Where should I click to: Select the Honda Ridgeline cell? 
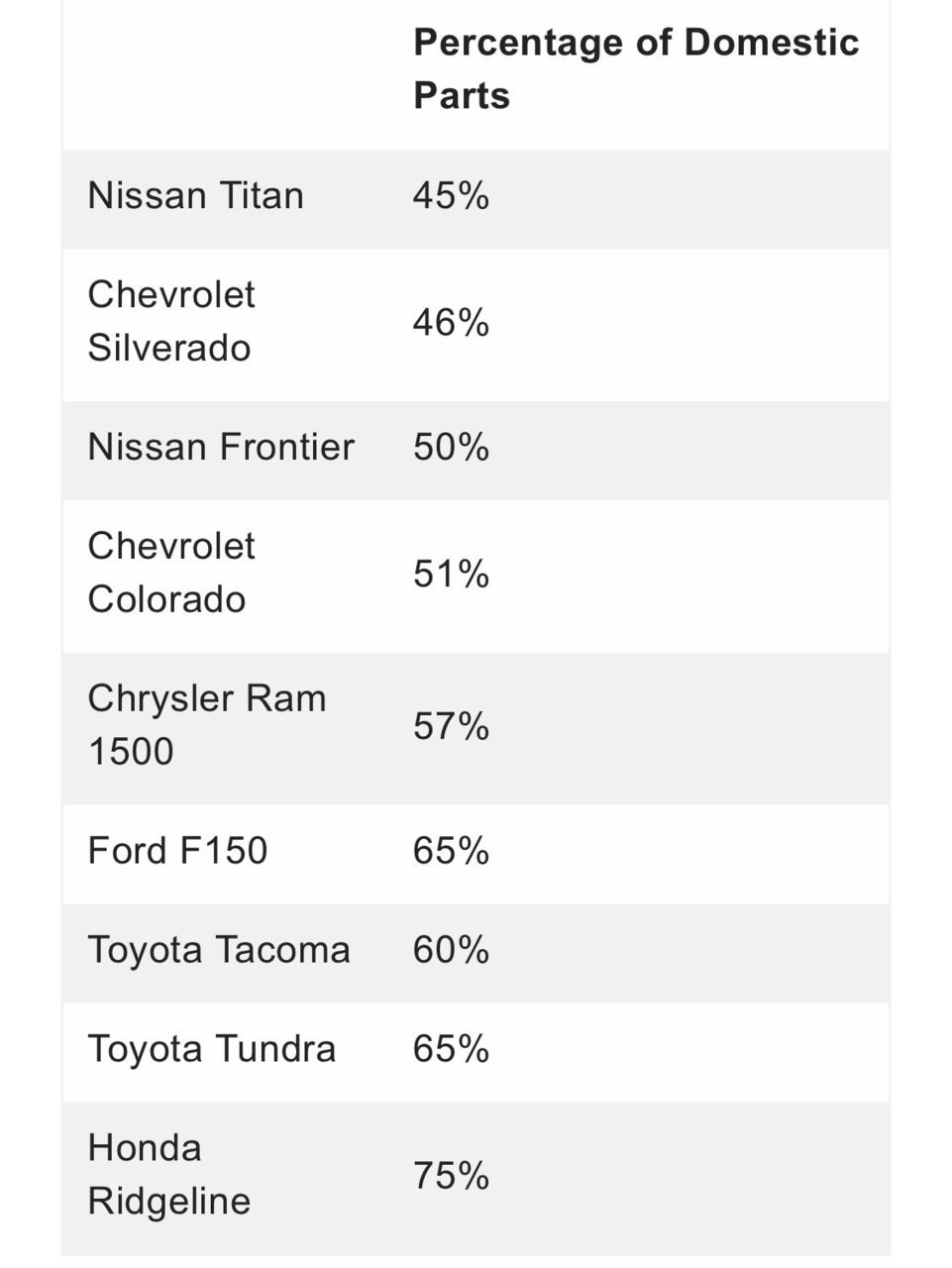click(168, 1175)
